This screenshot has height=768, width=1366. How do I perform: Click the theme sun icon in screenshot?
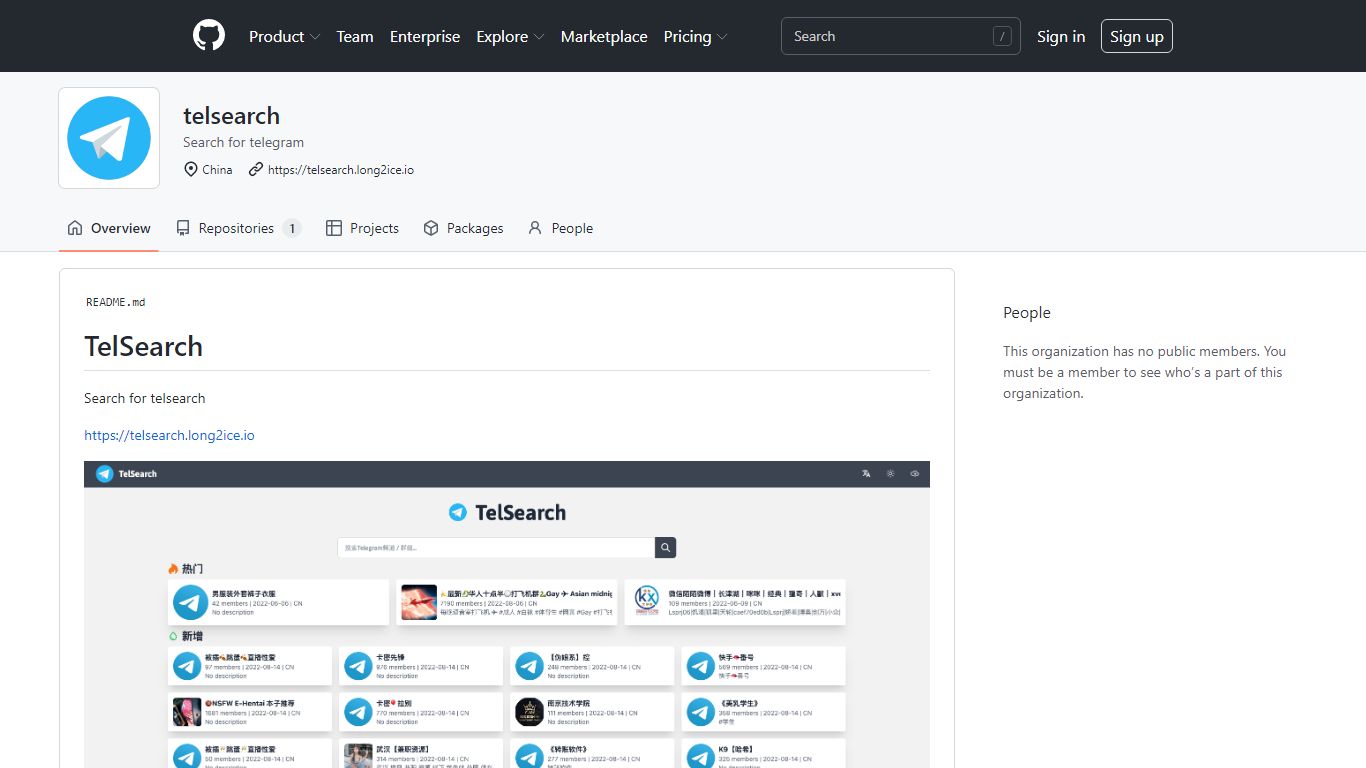[x=890, y=474]
